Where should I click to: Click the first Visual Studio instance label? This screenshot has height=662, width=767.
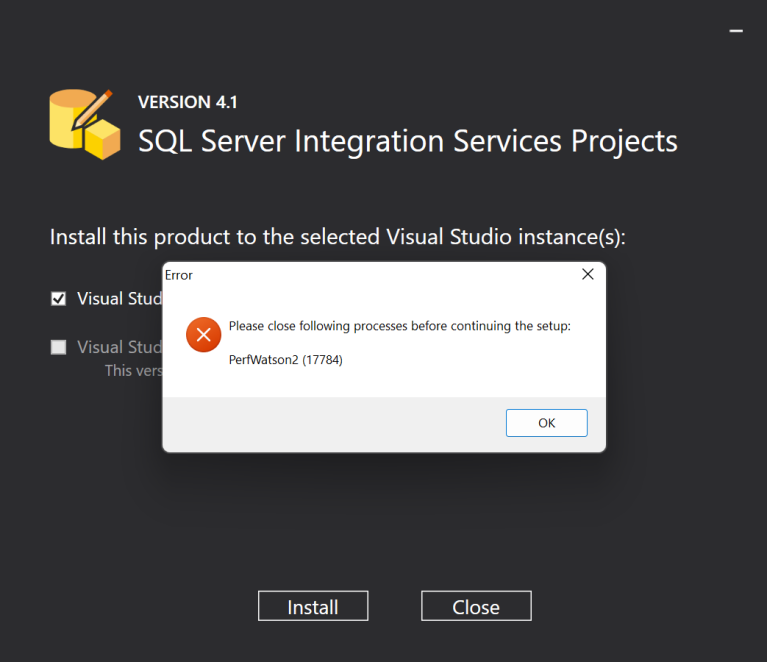pyautogui.click(x=113, y=298)
